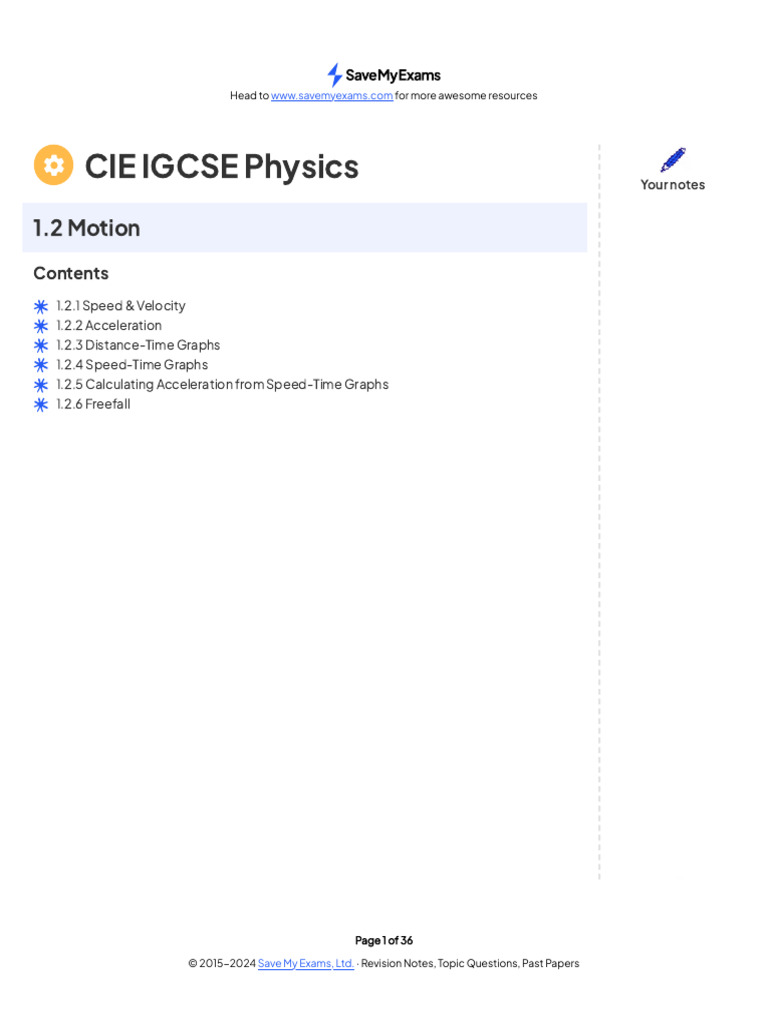Click the star bullet beside 1.2.2 Acceleration
Screen dimensions: 768x1024
click(41, 326)
